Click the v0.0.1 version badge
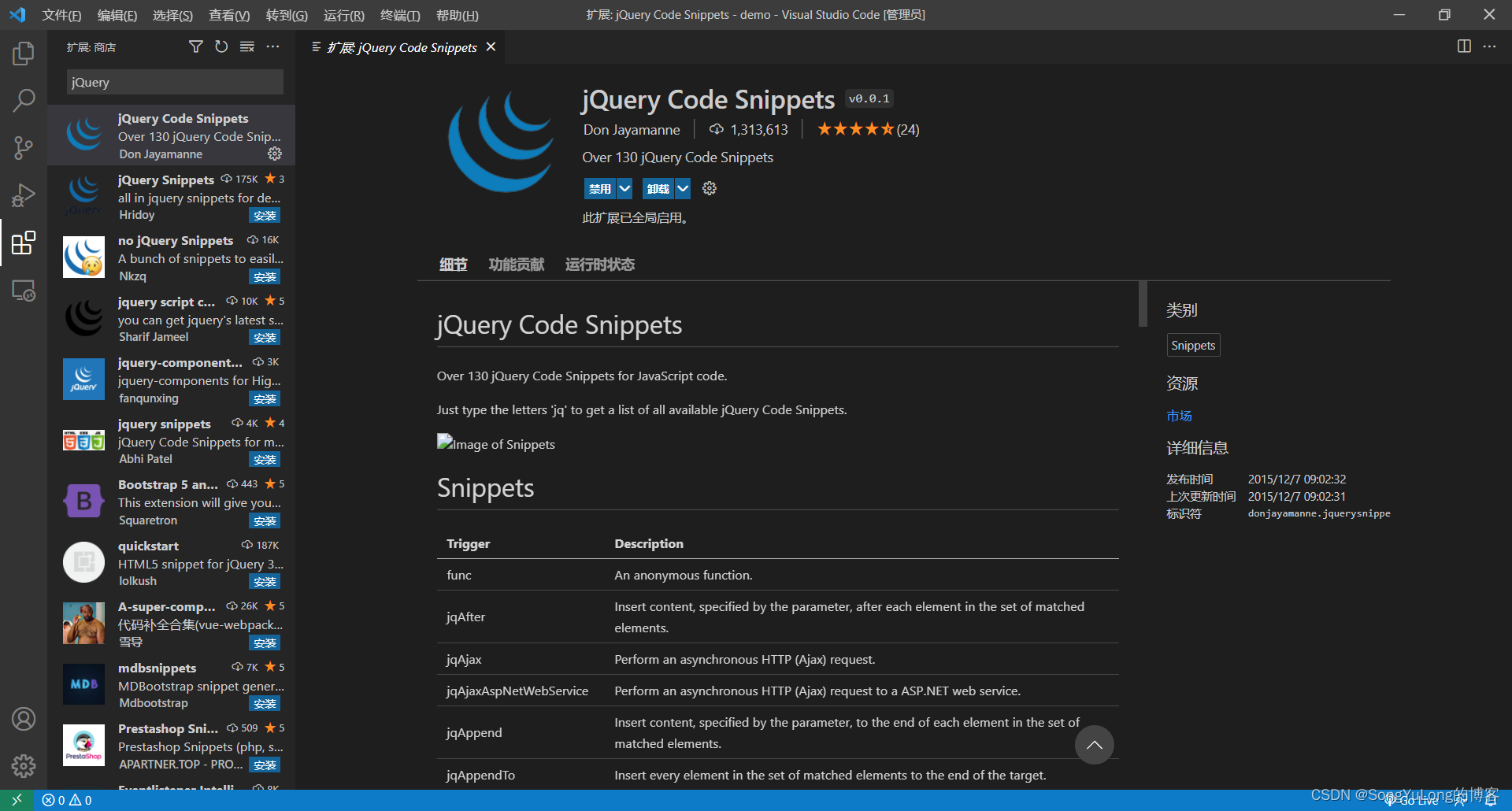Image resolution: width=1512 pixels, height=811 pixels. pos(869,98)
